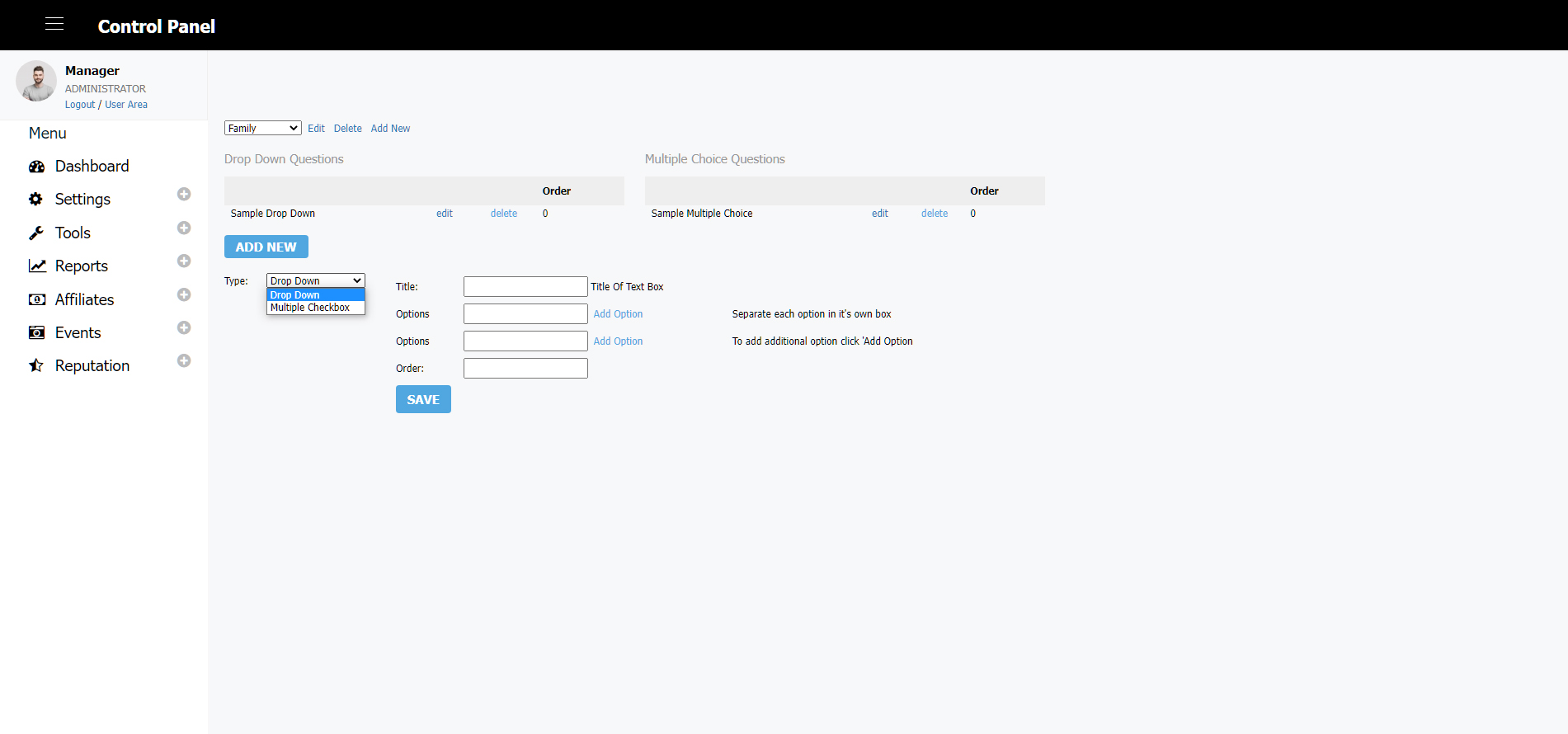
Task: Click the ADD NEW button
Action: (x=266, y=247)
